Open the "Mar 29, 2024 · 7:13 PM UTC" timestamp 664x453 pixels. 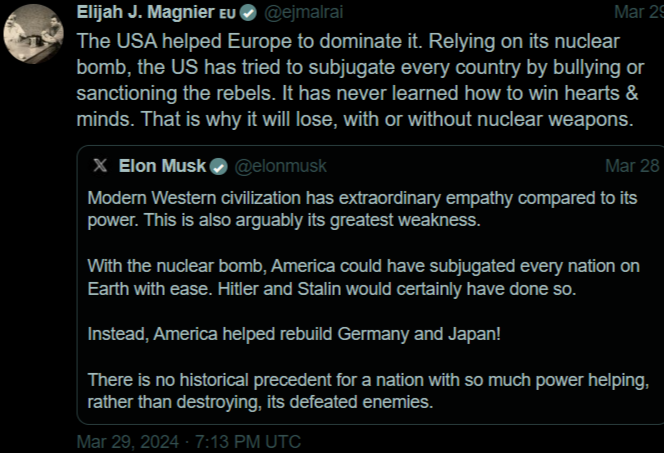pyautogui.click(x=188, y=442)
